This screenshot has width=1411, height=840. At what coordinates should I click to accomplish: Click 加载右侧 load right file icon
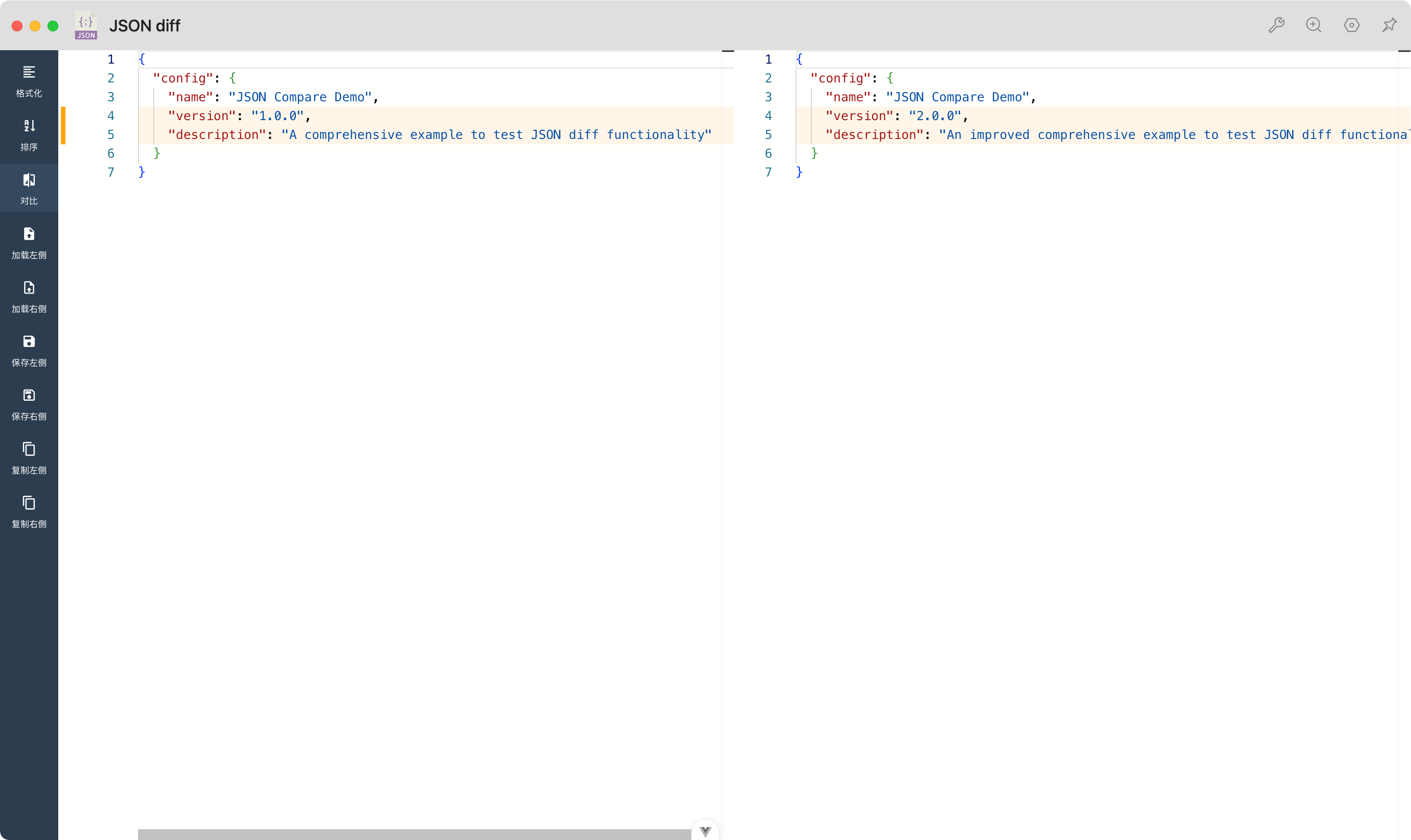coord(29,288)
